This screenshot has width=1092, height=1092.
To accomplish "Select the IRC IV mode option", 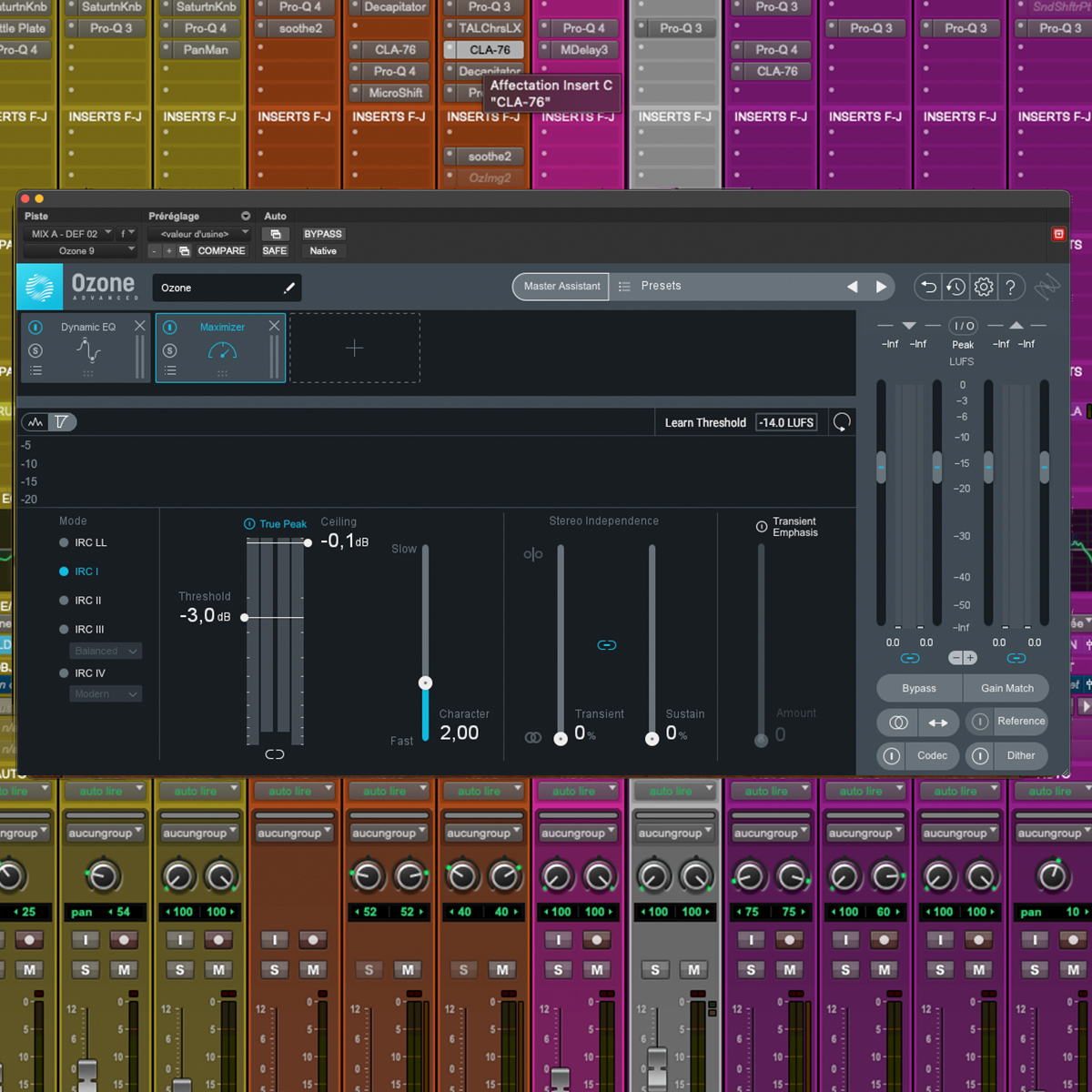I will (x=64, y=673).
